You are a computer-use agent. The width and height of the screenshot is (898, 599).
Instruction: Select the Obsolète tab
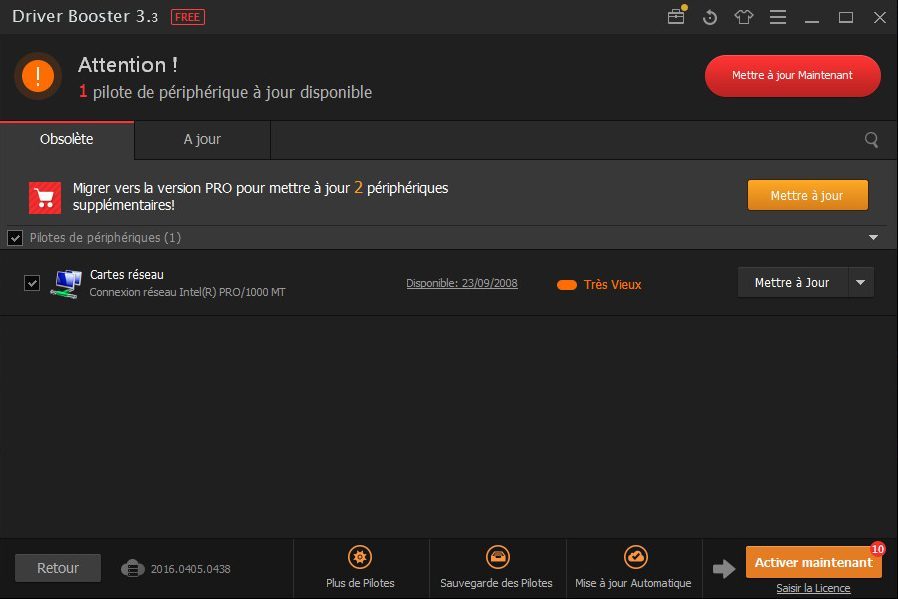(67, 140)
